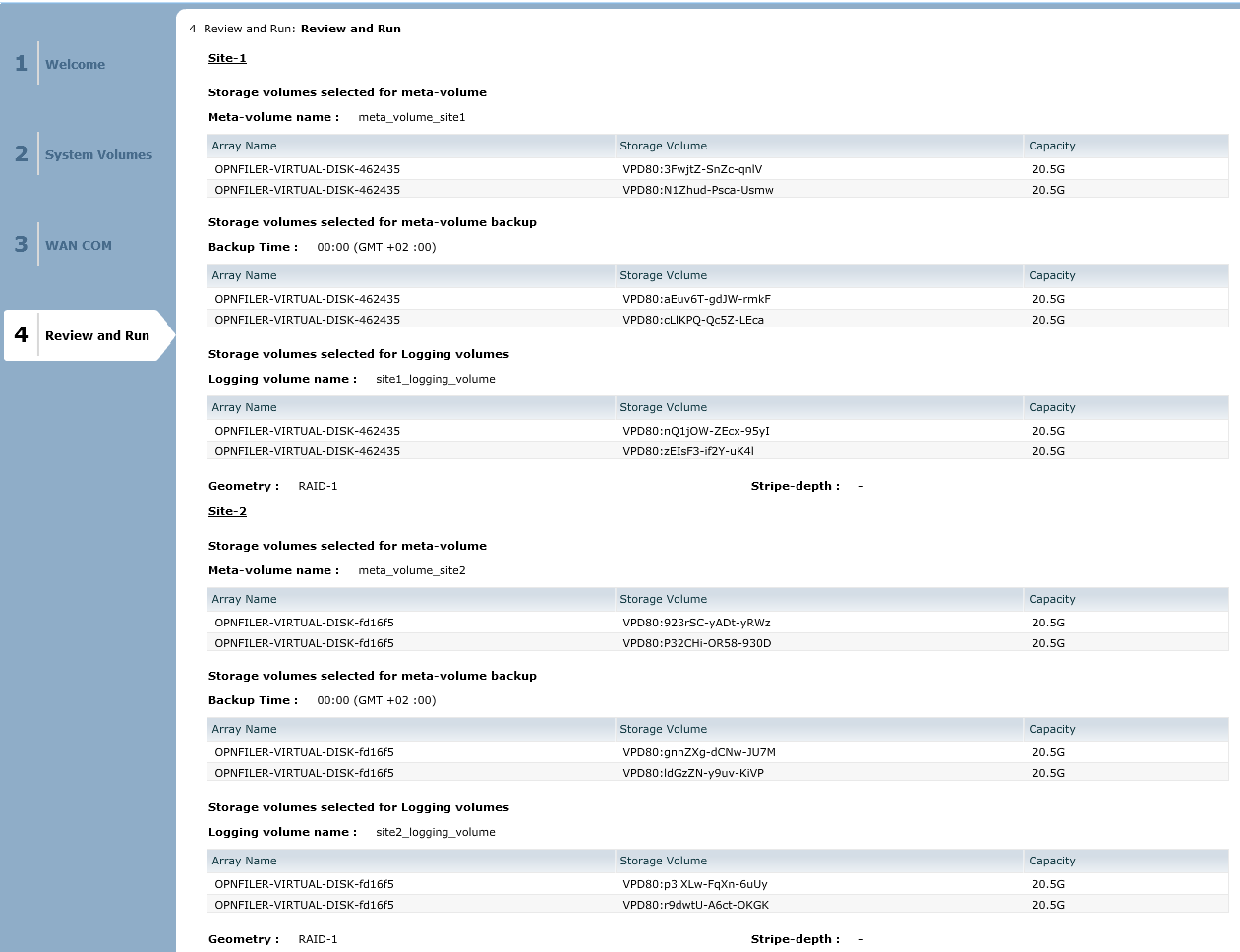Select logging volume row VPD80:nQ1jOW-ZEcx-95yI

coord(695,431)
